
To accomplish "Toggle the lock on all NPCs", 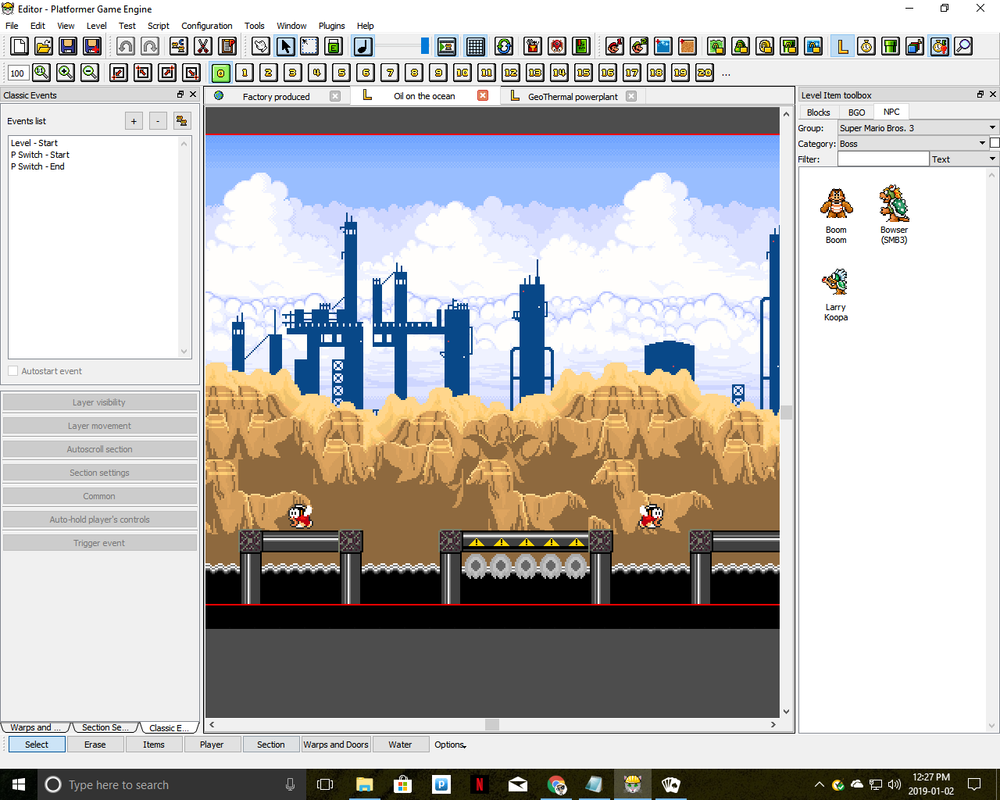I will [x=765, y=46].
